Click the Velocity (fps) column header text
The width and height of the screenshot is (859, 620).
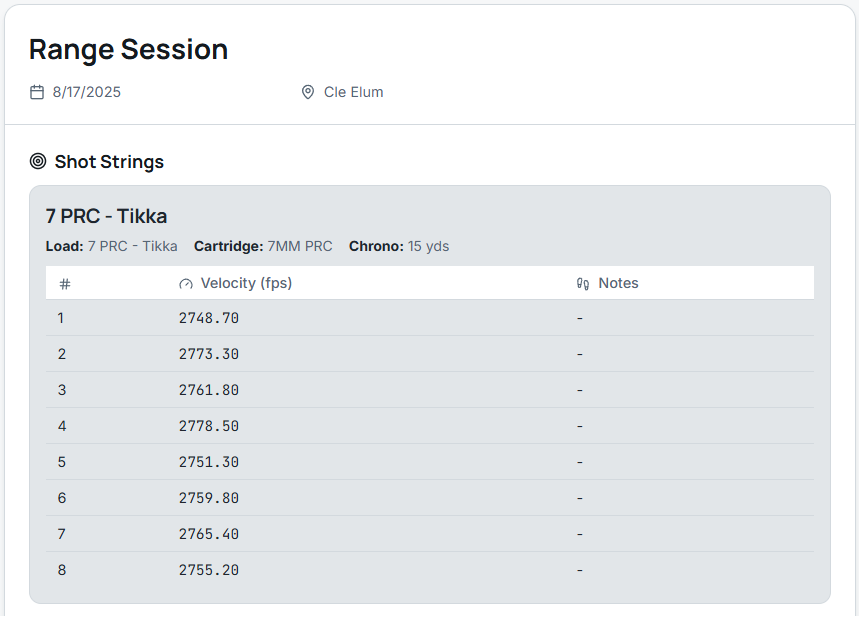click(x=246, y=283)
